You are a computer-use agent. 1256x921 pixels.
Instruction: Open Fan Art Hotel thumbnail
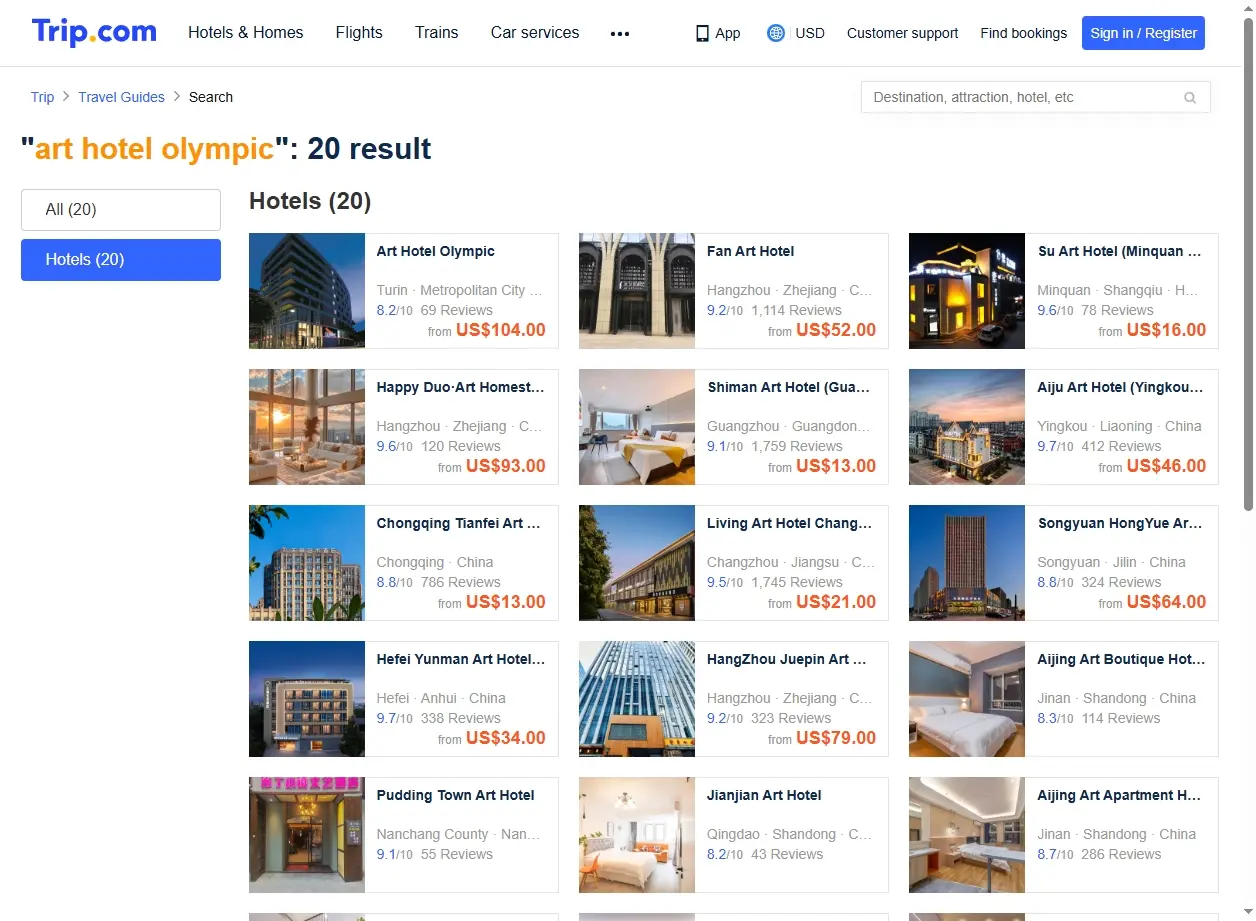tap(637, 291)
